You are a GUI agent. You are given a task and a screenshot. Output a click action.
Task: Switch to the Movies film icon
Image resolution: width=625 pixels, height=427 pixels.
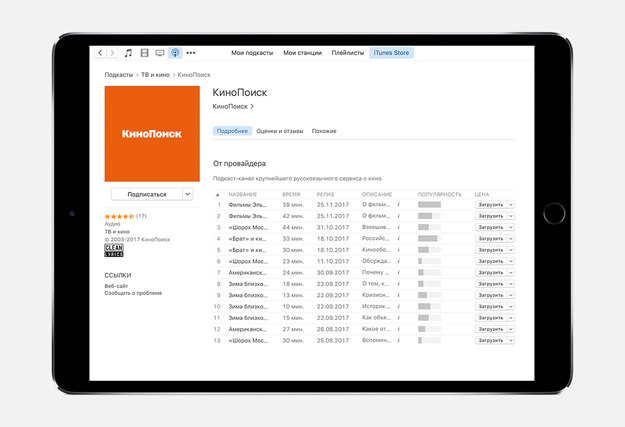(x=144, y=53)
